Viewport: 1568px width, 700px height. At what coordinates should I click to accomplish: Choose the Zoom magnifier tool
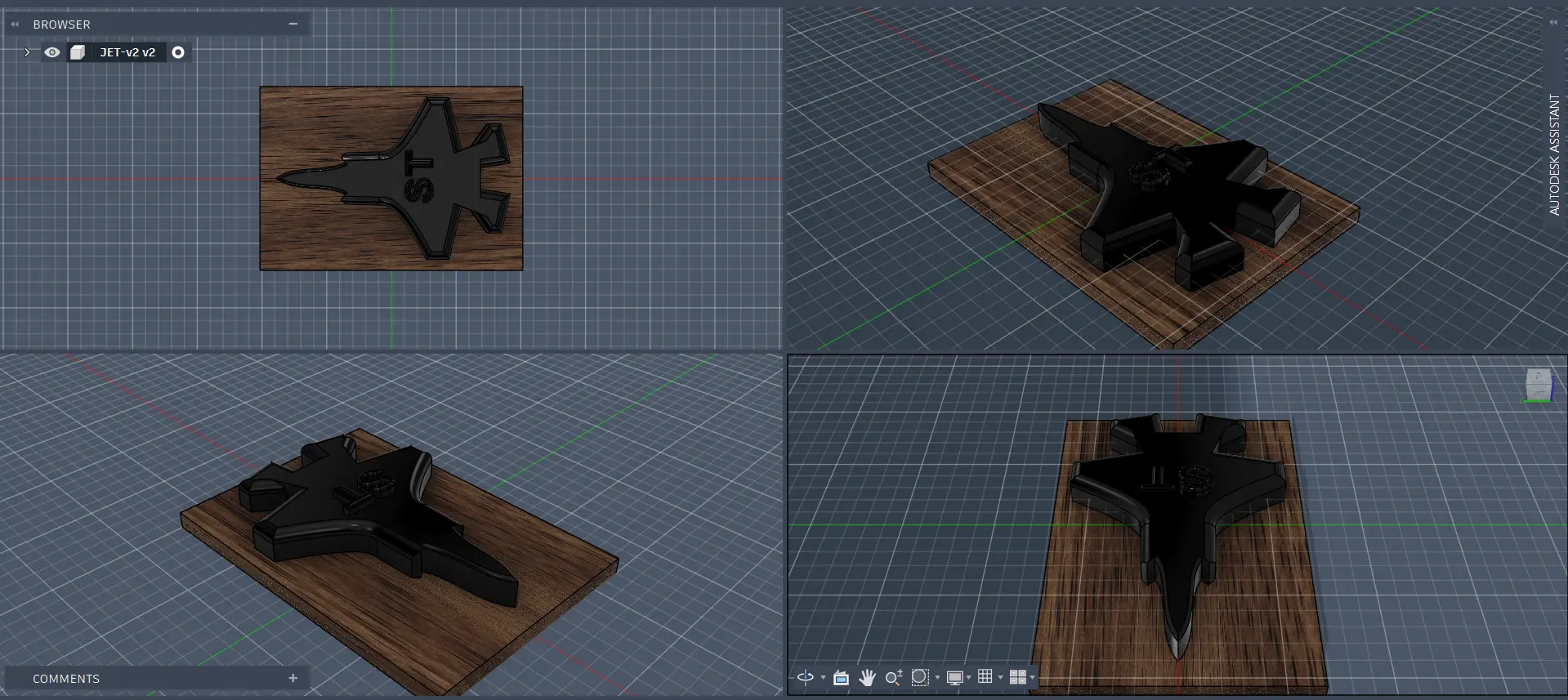click(x=894, y=677)
